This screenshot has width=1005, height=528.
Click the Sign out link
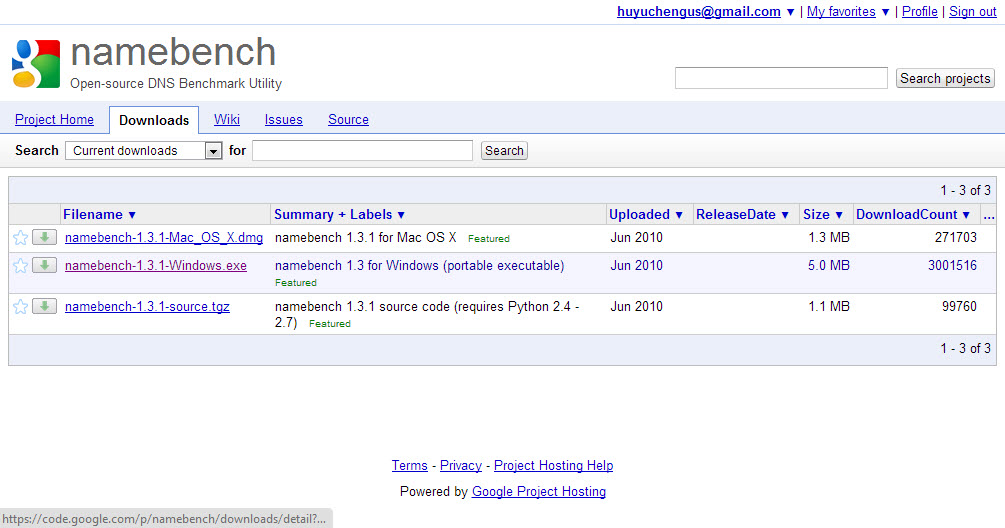[x=973, y=12]
